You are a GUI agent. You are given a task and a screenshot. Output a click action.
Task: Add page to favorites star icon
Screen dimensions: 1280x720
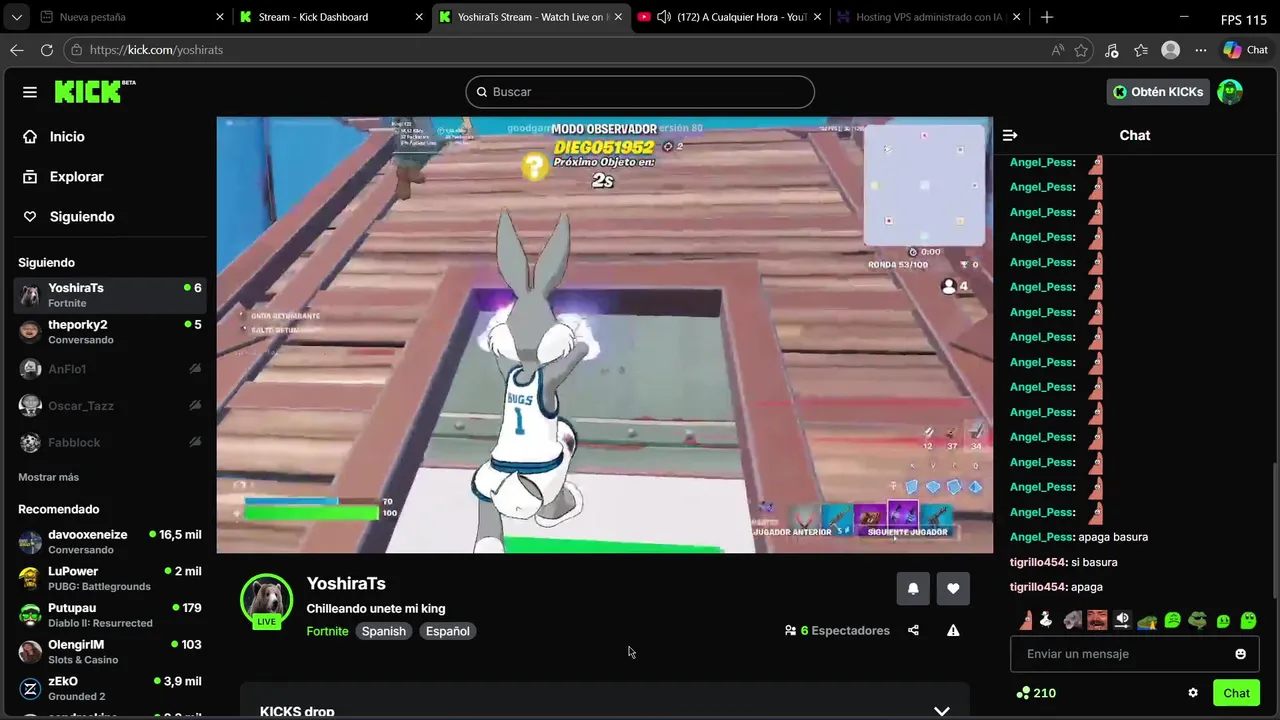point(1081,50)
